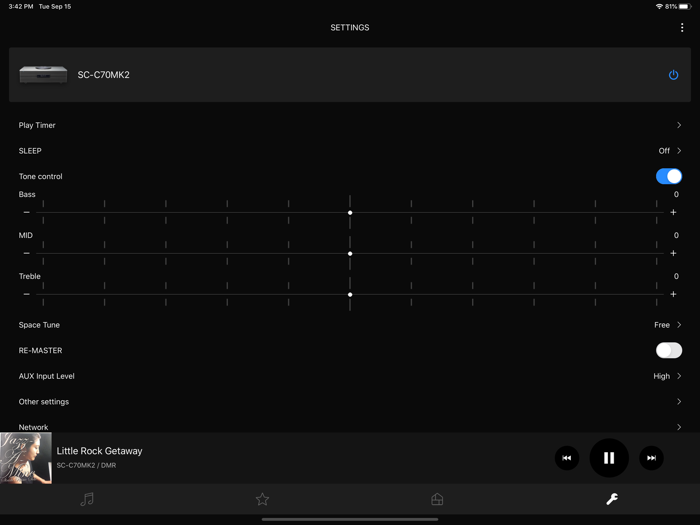Viewport: 700px width, 525px height.
Task: Tap the battery indicator in status bar
Action: point(685,7)
